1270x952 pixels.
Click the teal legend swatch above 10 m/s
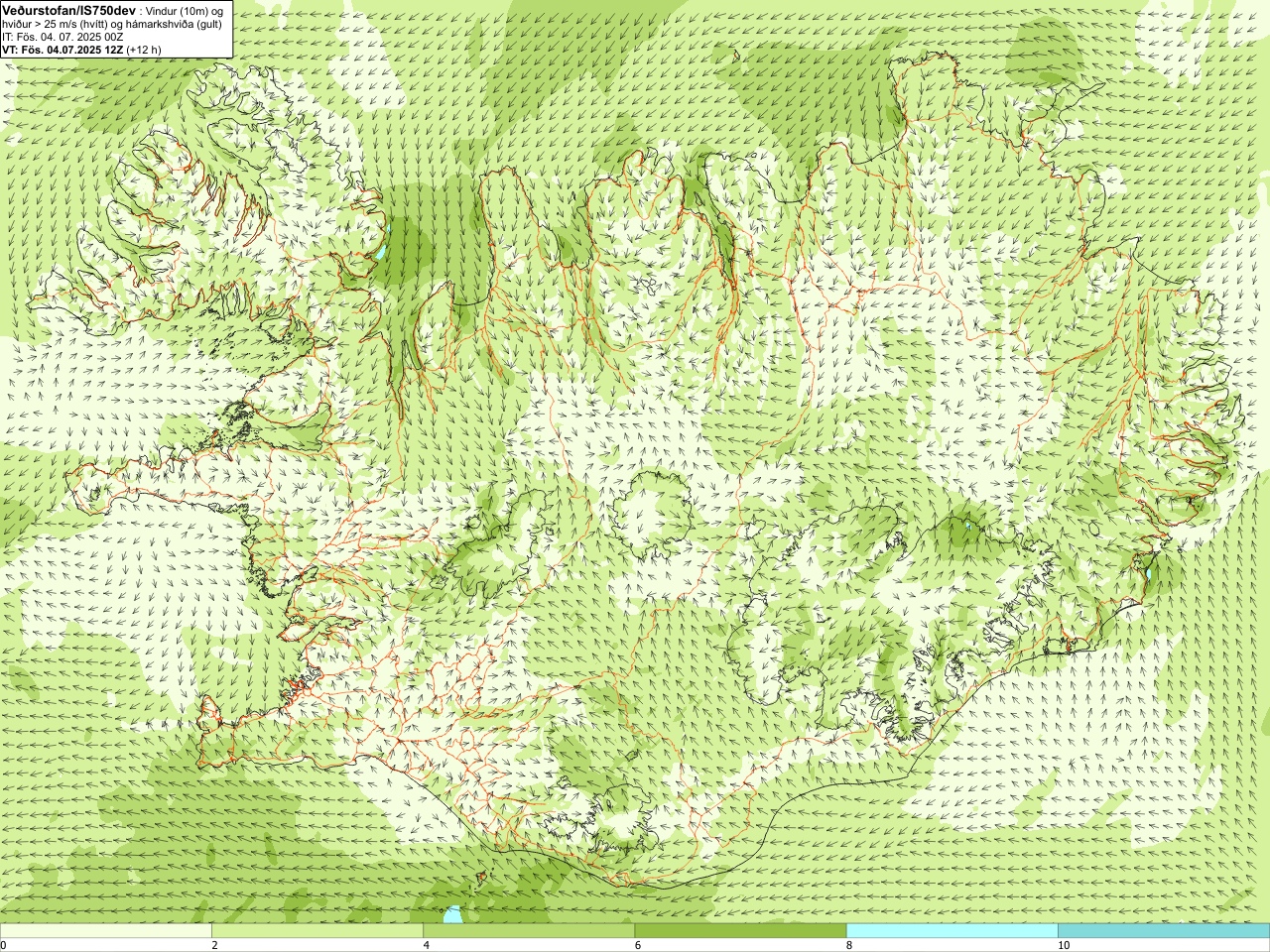pos(1164,931)
